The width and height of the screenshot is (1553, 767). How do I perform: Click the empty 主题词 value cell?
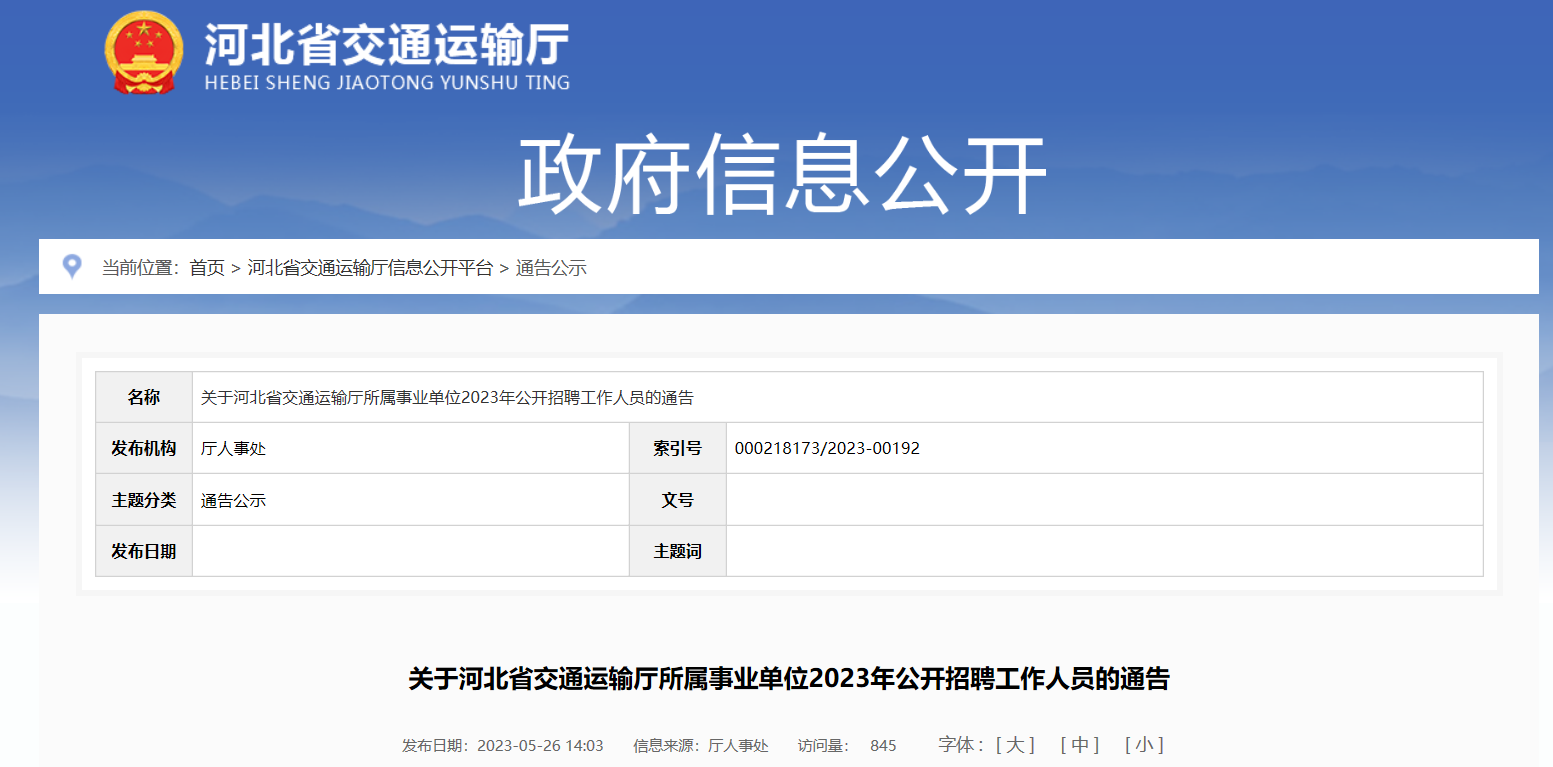[1103, 551]
